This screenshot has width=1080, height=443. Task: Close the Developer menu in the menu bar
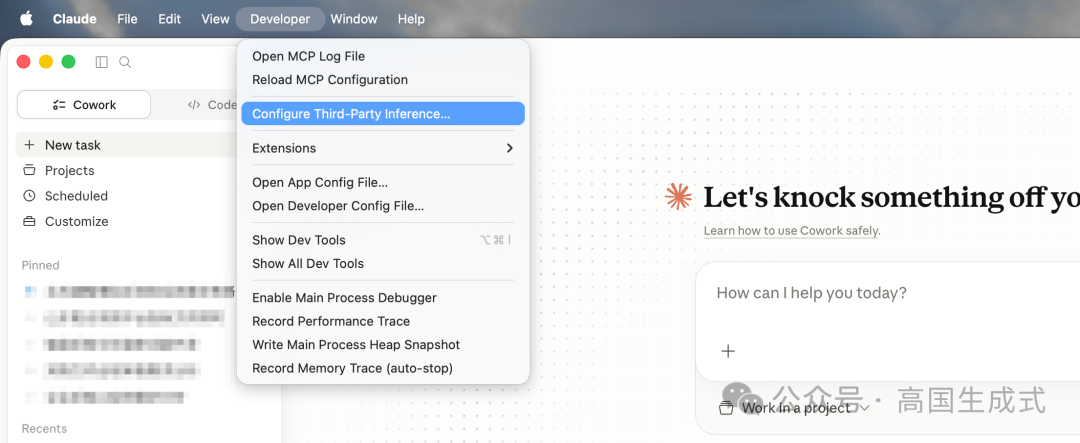point(280,19)
